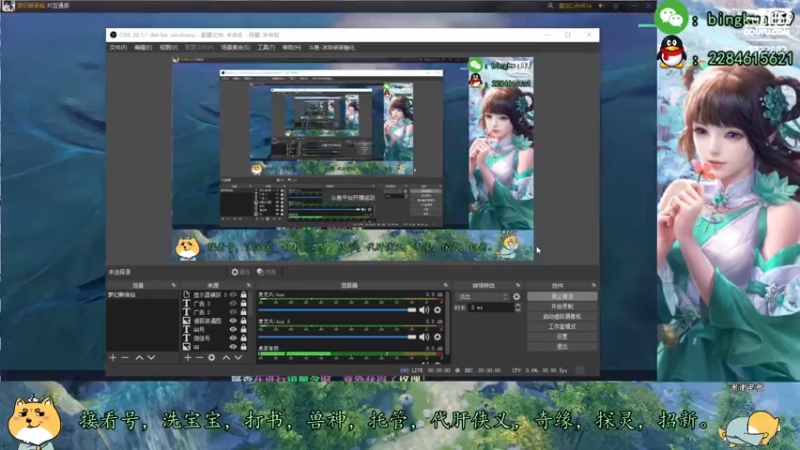Toggle visibility of image source below 广告 2

[233, 320]
